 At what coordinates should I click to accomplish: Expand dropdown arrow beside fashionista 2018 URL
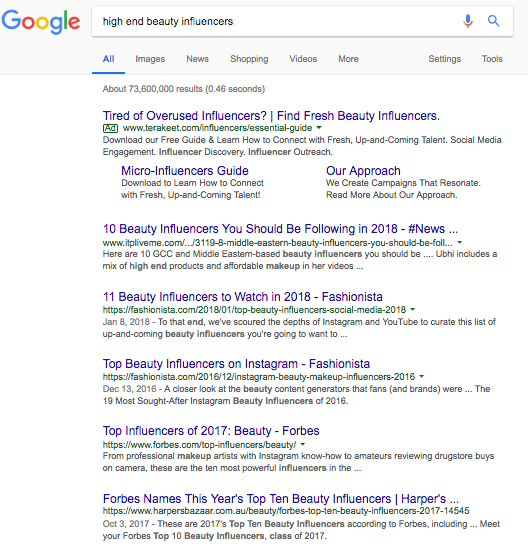click(412, 310)
